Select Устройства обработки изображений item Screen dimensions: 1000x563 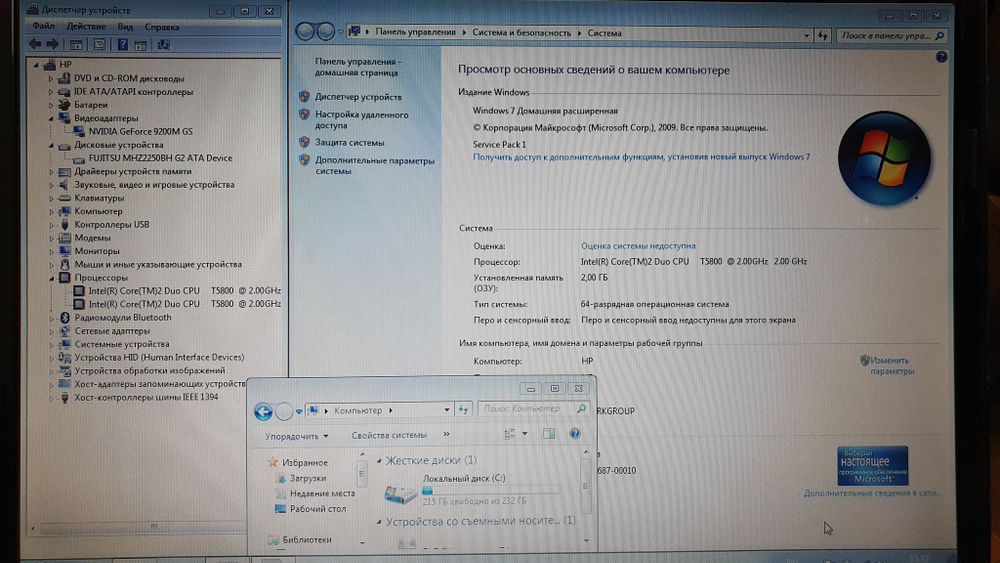pyautogui.click(x=149, y=370)
